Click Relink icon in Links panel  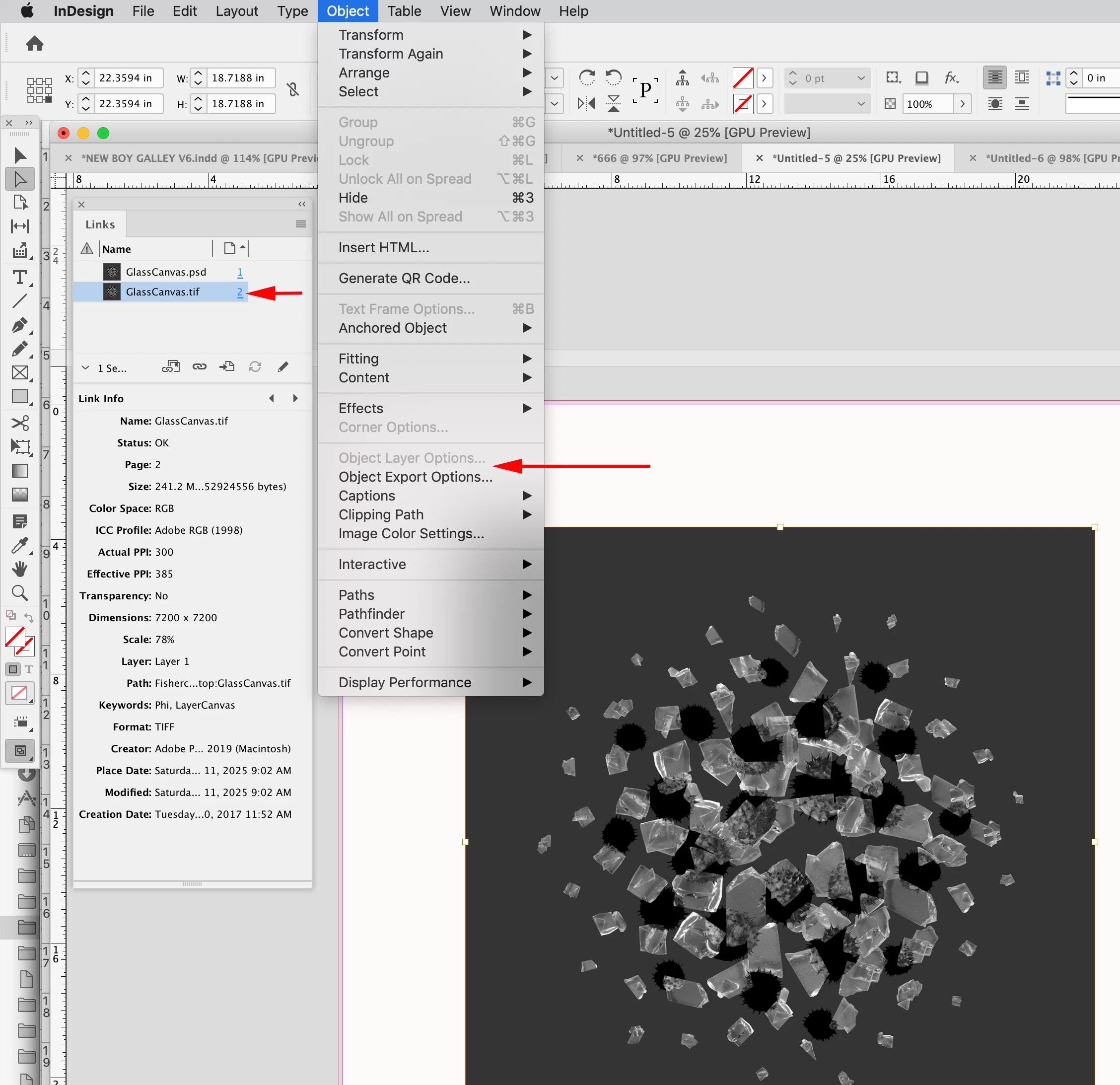click(x=200, y=367)
